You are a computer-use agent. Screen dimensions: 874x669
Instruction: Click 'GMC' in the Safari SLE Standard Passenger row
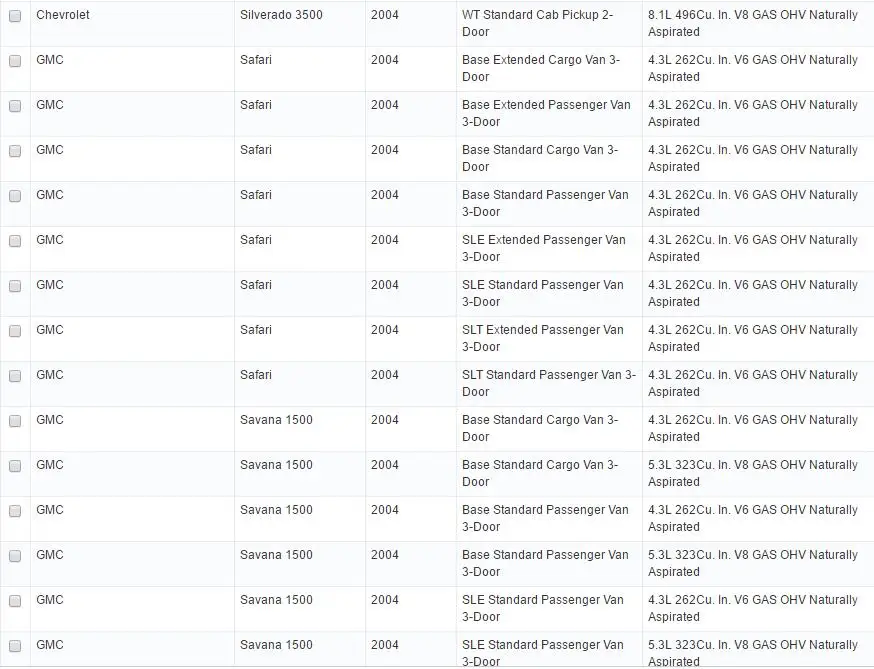pos(50,285)
